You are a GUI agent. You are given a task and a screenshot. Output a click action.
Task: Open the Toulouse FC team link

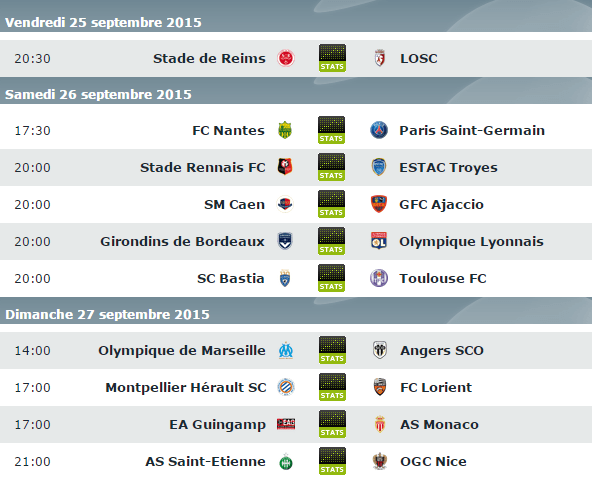(x=443, y=279)
